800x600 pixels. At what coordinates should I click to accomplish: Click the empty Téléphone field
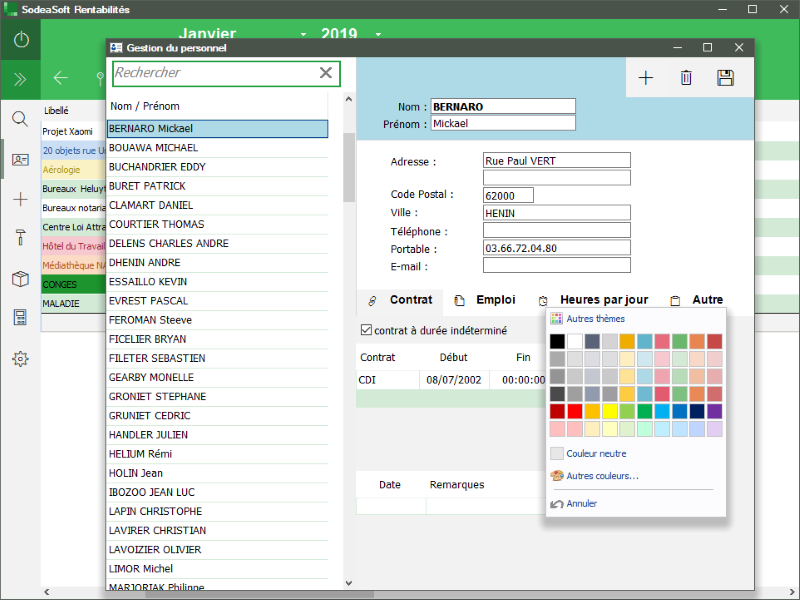click(x=557, y=230)
